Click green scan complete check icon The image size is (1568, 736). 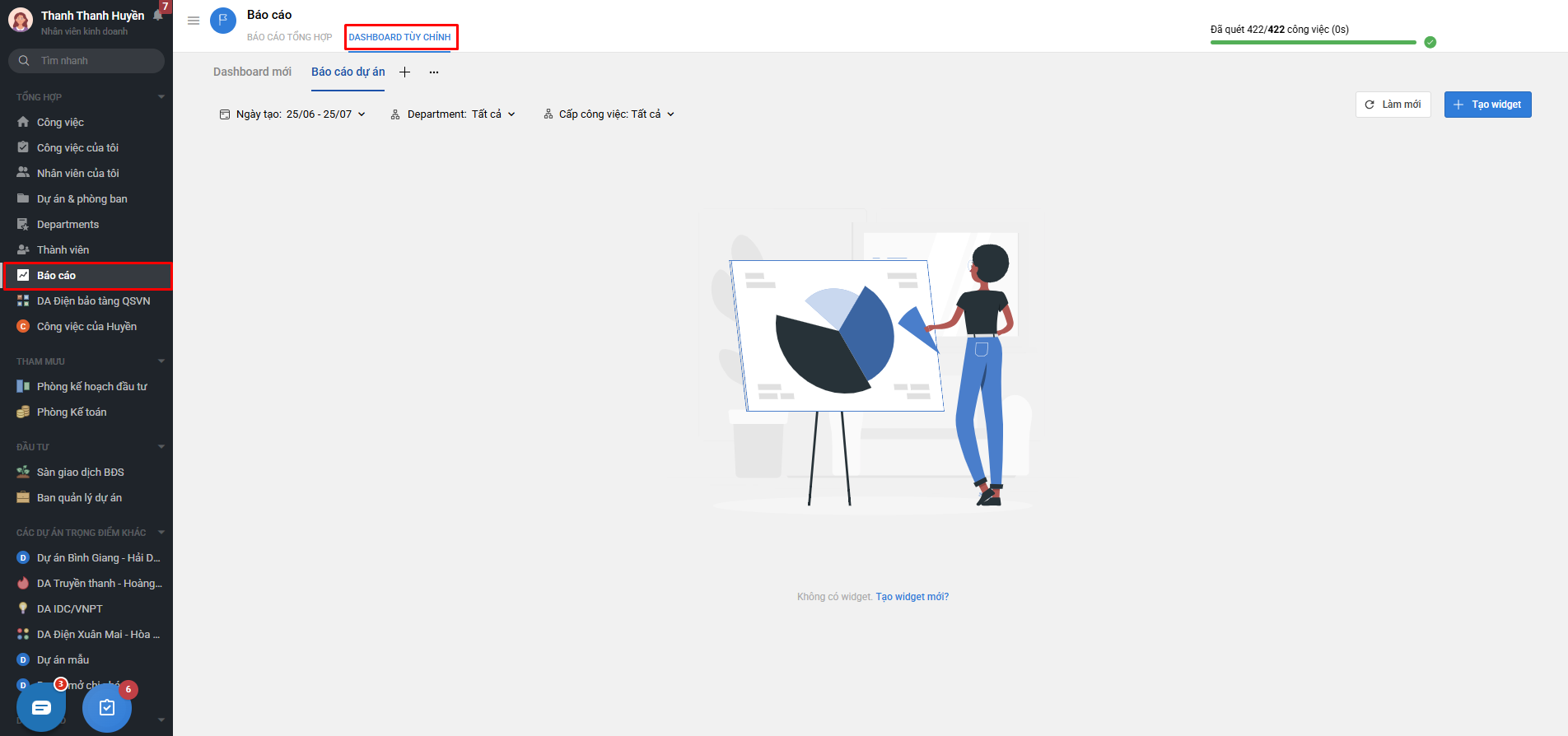[x=1430, y=42]
